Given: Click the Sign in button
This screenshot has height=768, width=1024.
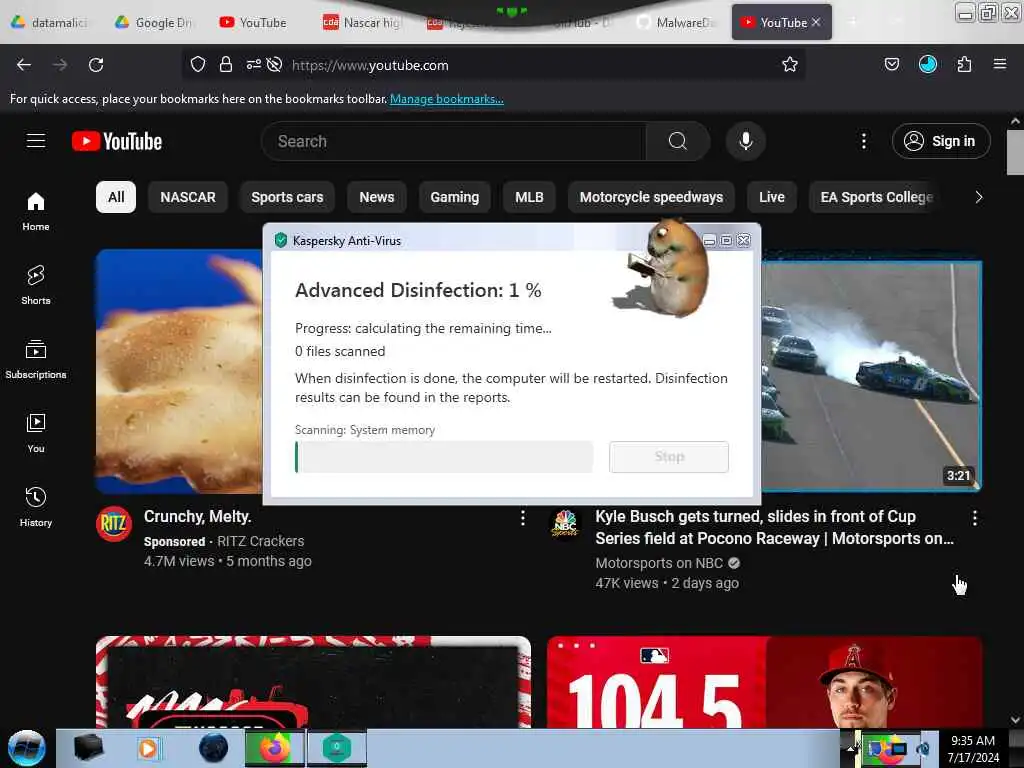Looking at the screenshot, I should coord(941,141).
